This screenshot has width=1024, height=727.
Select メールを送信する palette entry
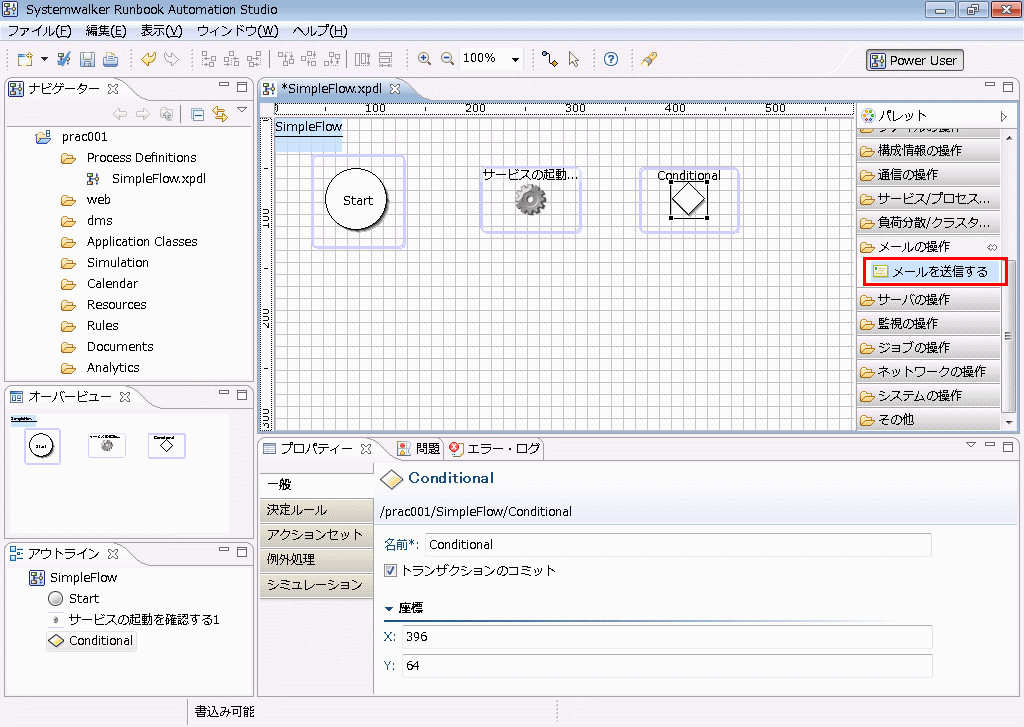pos(935,272)
